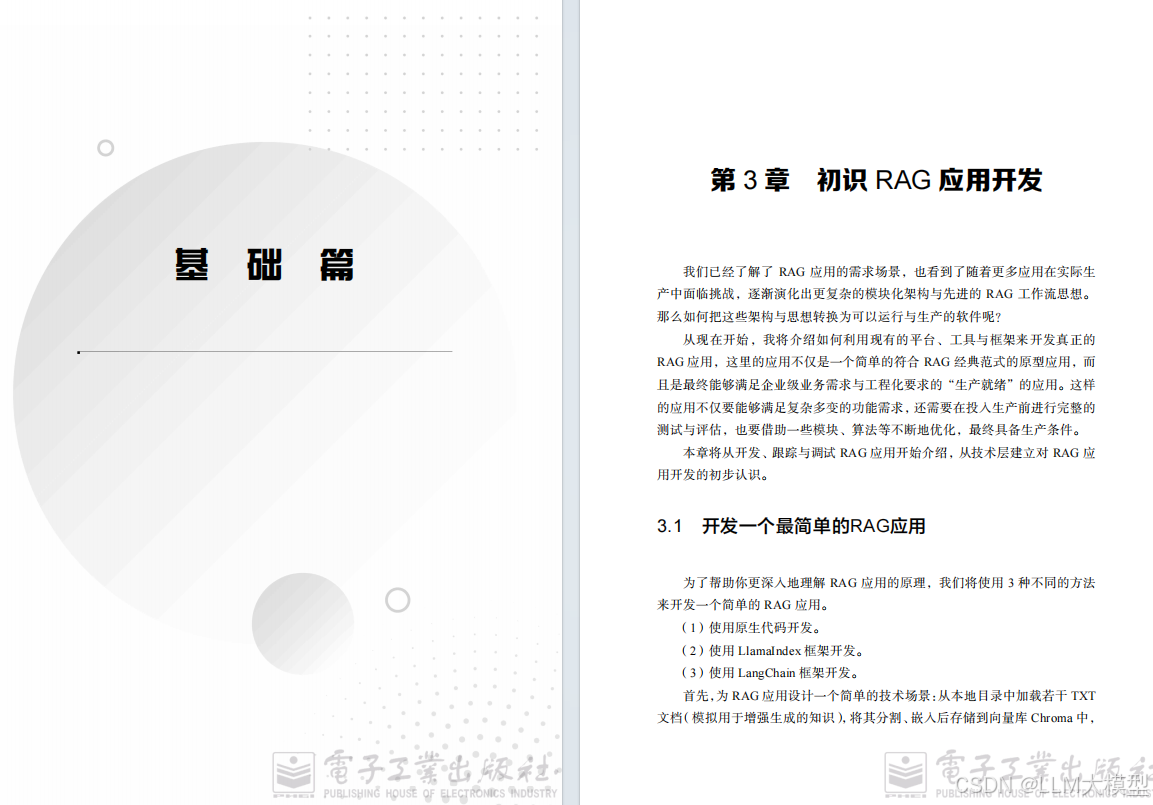Click the line starting "从现在开始，我将介绍"
This screenshot has height=805, width=1153.
point(889,340)
